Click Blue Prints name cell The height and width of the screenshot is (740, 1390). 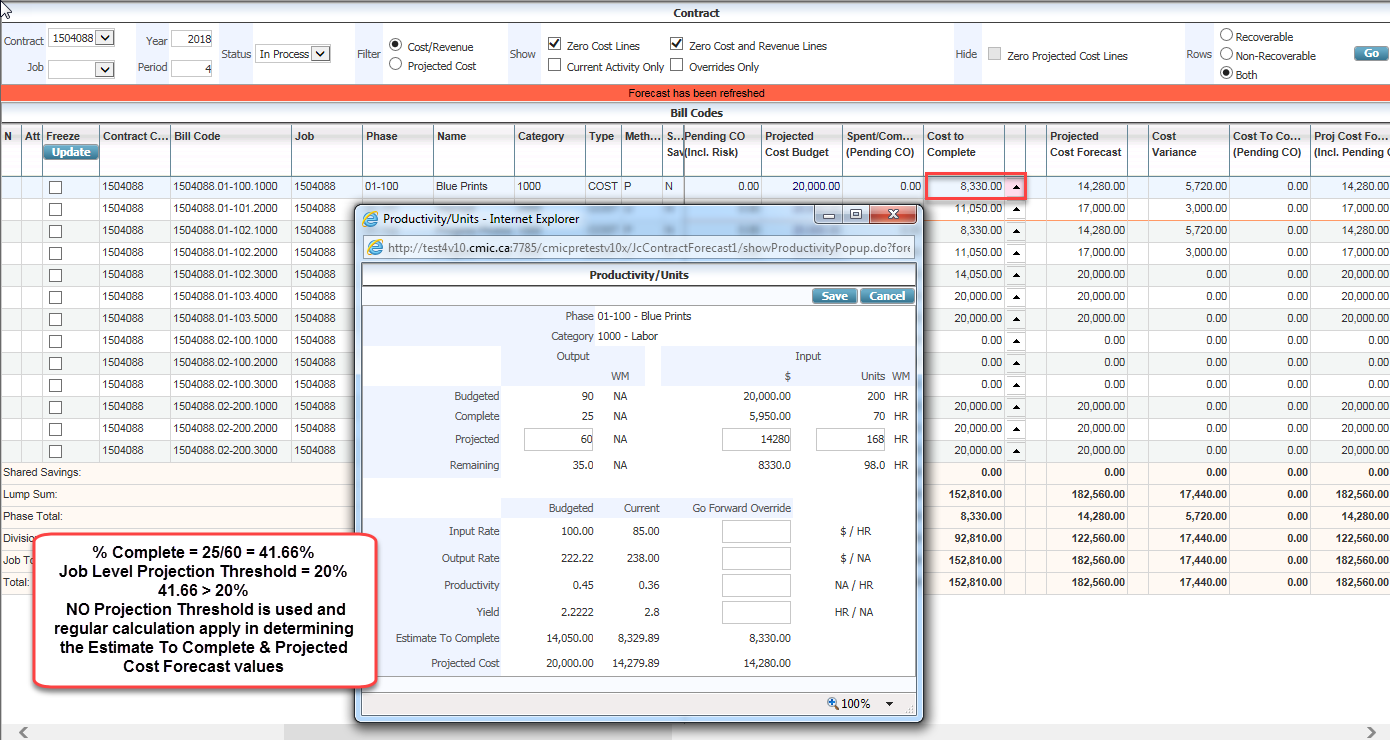[474, 187]
